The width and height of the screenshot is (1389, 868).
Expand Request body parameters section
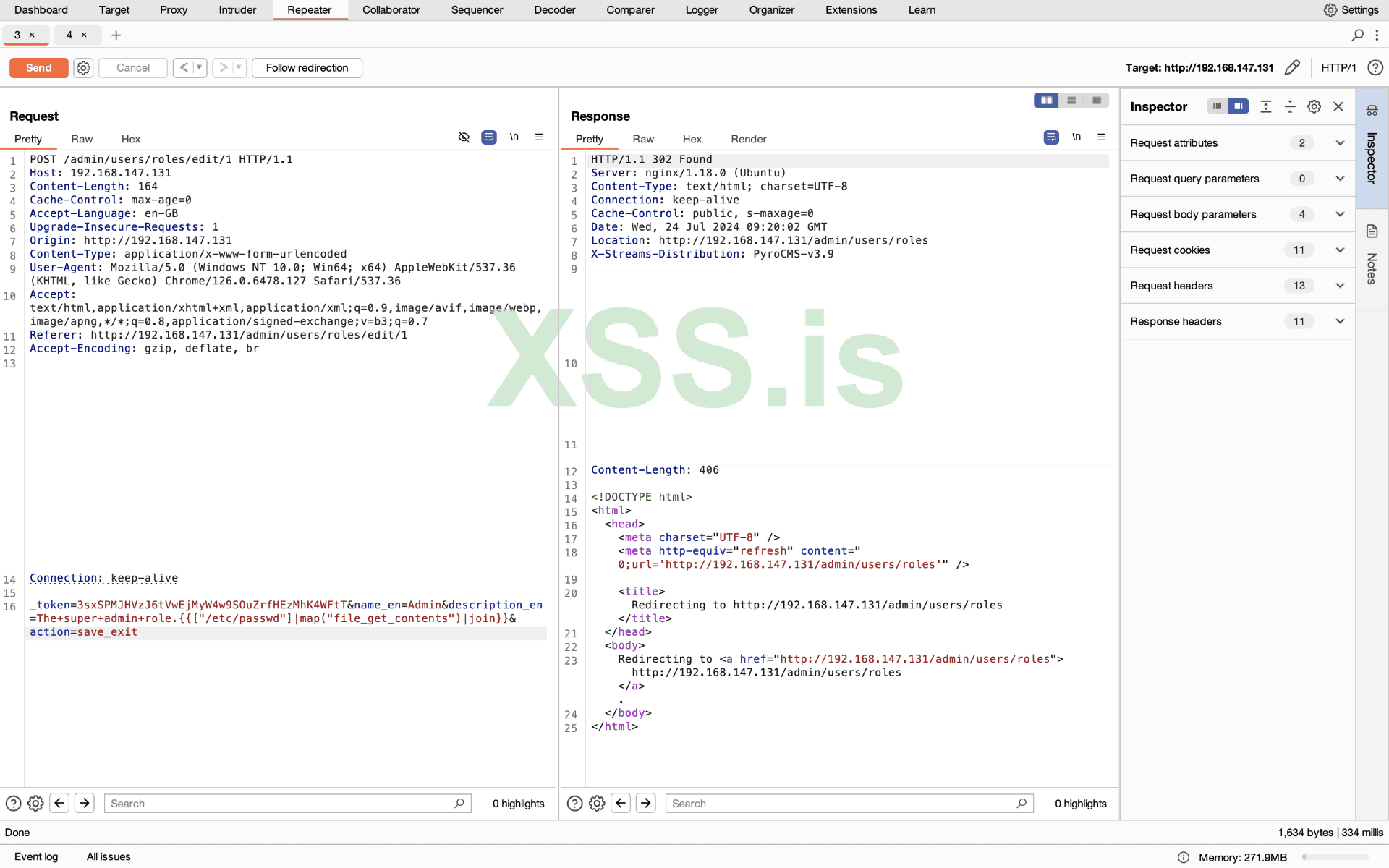pos(1340,214)
